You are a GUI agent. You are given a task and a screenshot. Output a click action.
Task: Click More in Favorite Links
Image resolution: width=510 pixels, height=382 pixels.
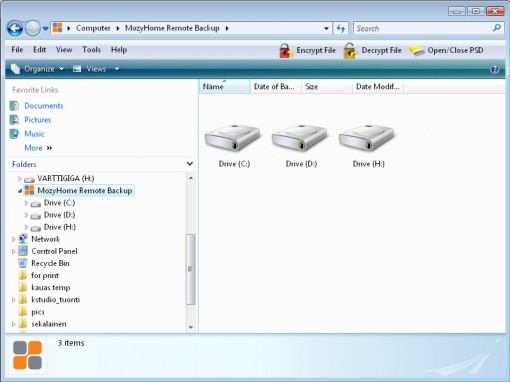pyautogui.click(x=33, y=148)
